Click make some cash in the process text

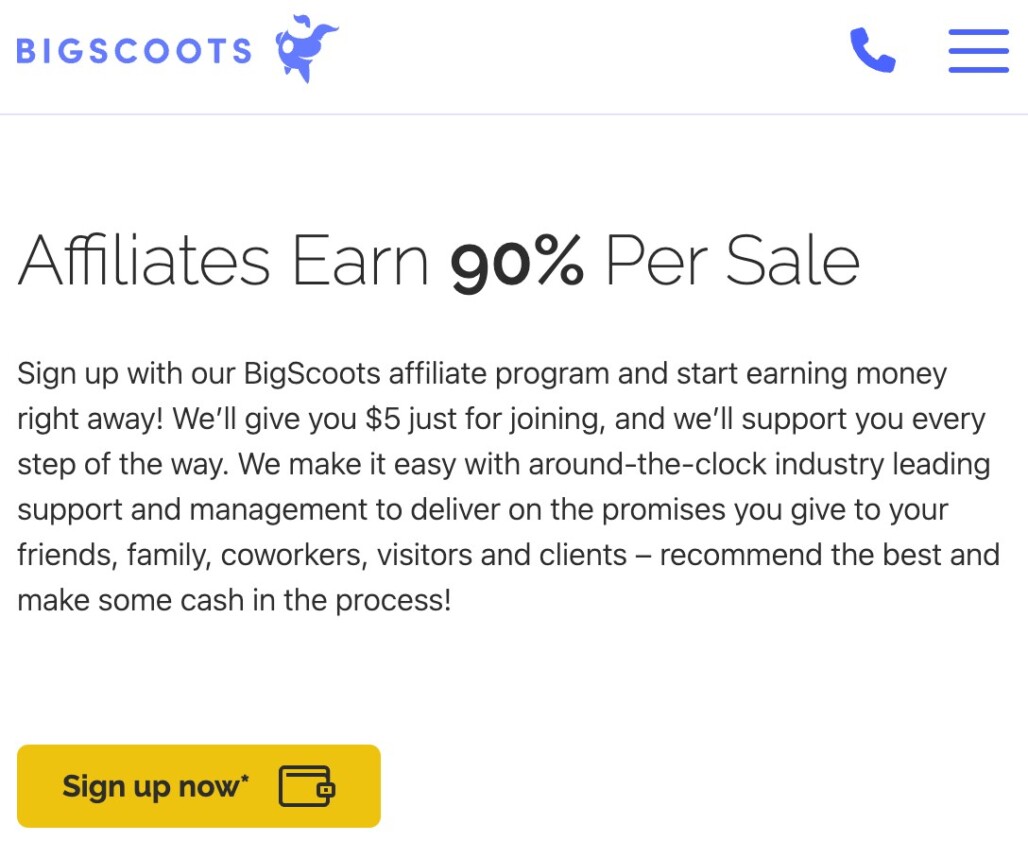234,600
